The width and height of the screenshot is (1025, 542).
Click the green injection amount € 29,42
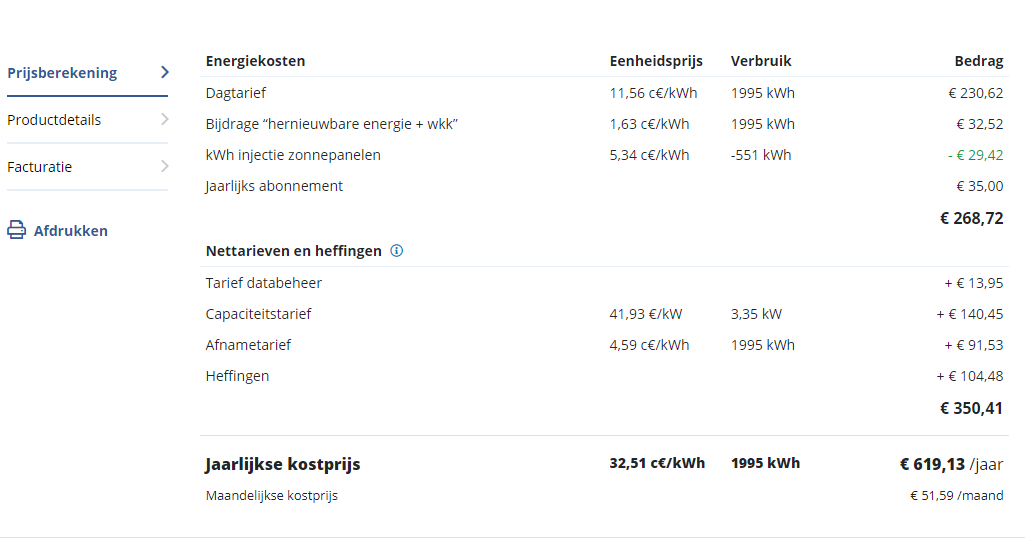click(x=975, y=155)
